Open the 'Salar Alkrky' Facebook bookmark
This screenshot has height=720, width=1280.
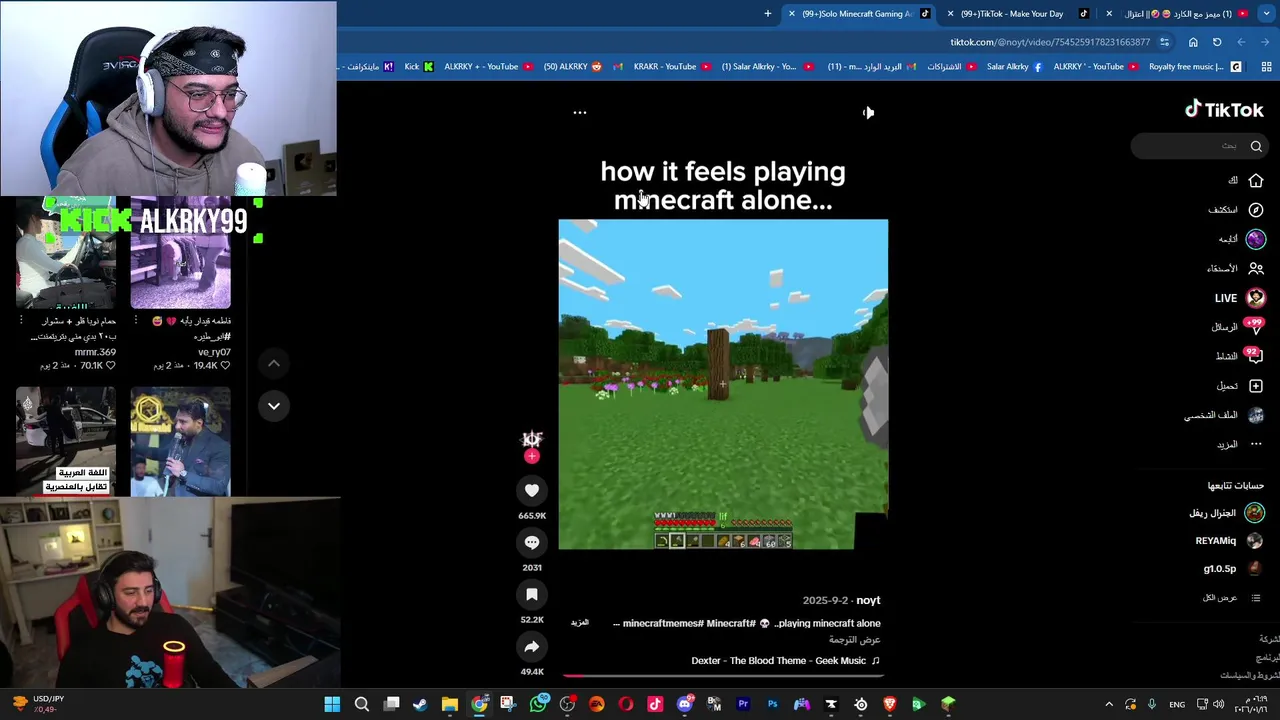click(1014, 67)
